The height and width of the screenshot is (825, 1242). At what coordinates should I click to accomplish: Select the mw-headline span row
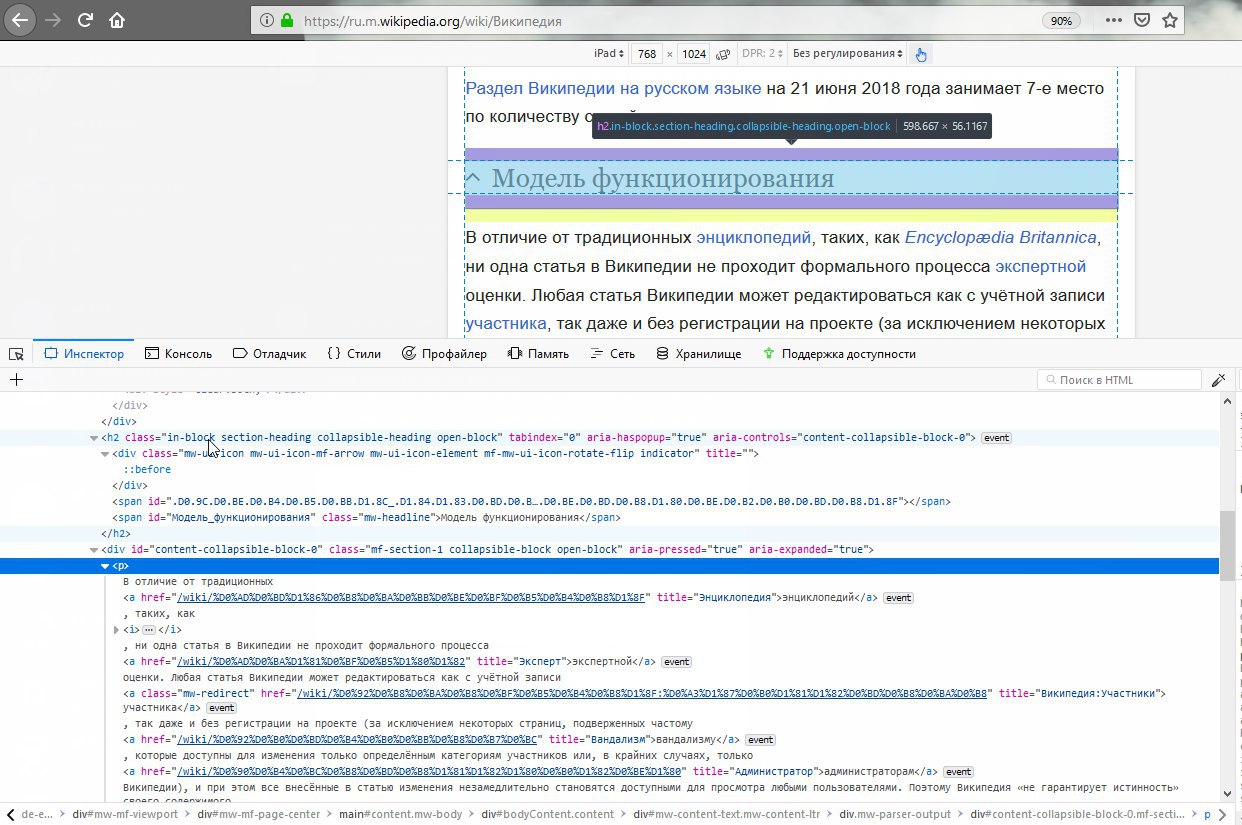pyautogui.click(x=366, y=518)
